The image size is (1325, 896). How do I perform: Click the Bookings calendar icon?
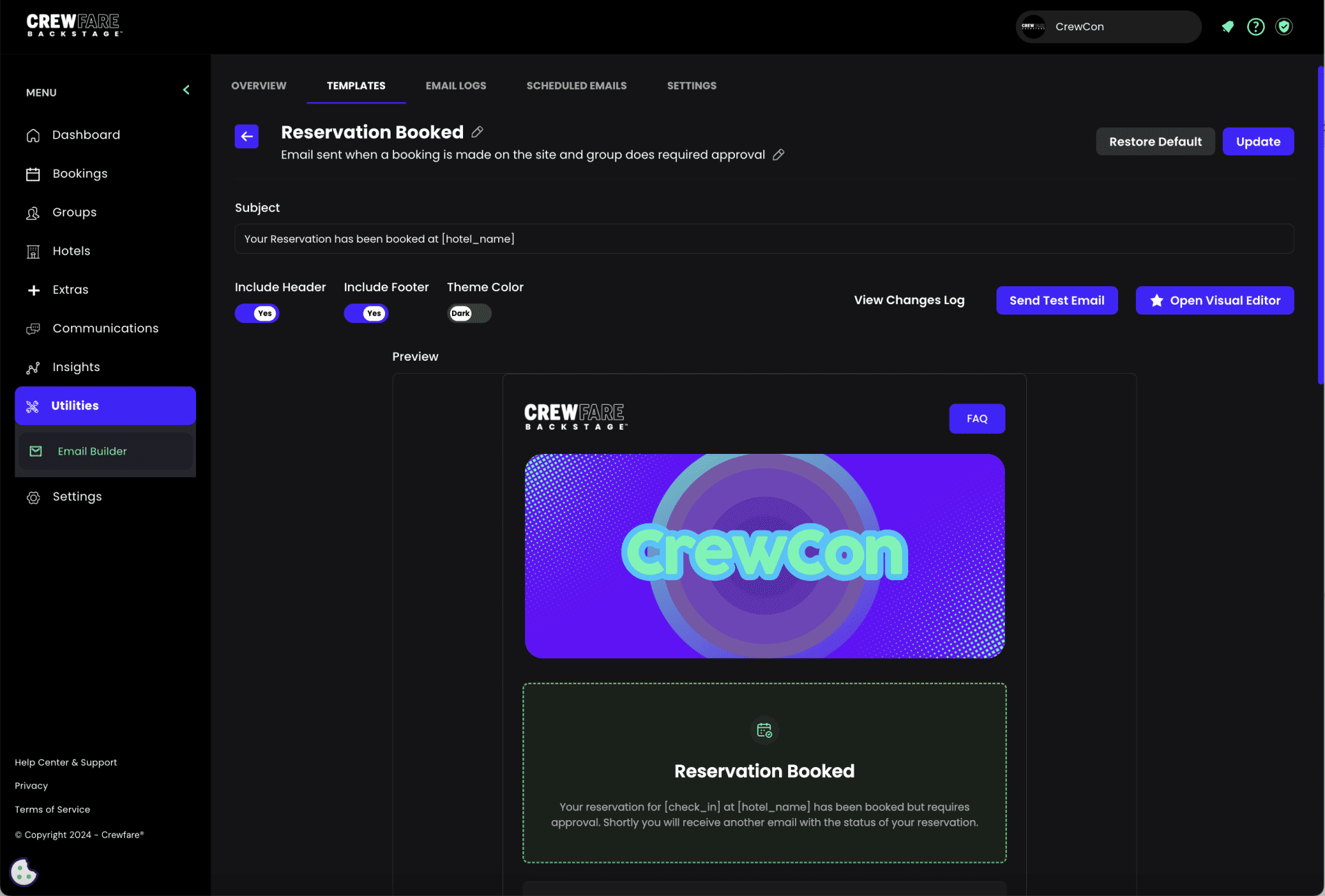[33, 175]
